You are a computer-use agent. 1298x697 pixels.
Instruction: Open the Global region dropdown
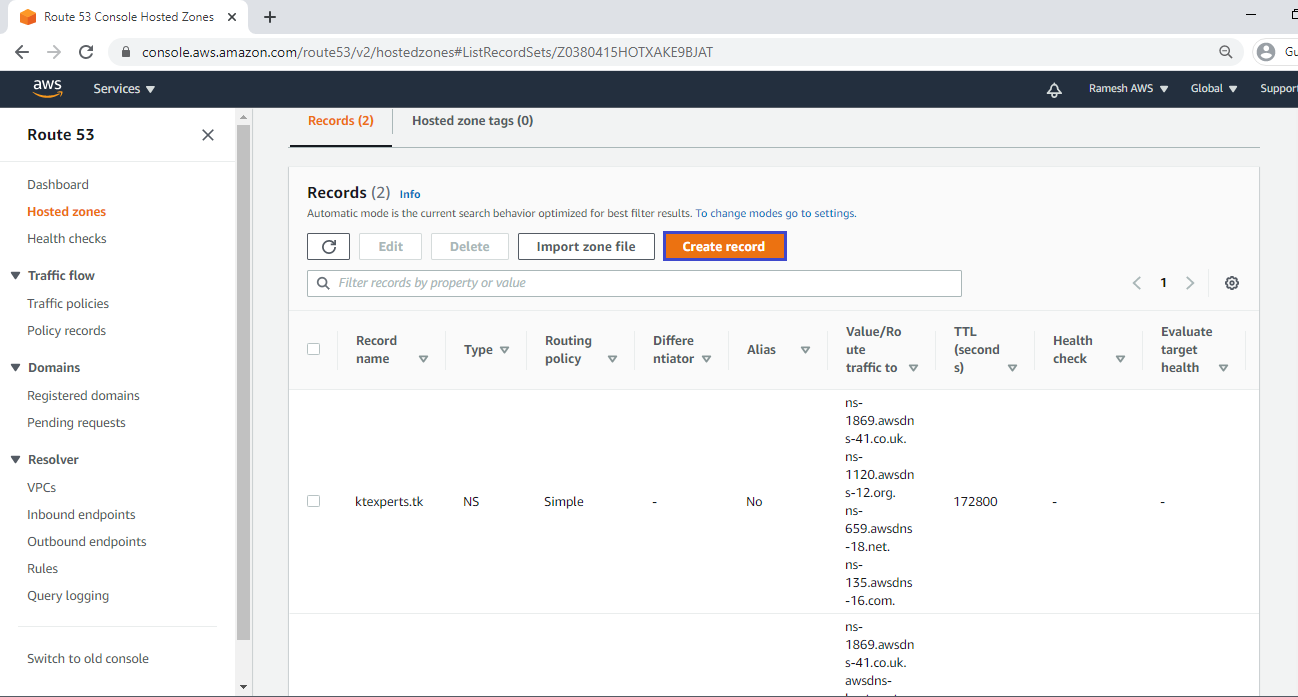point(1214,89)
